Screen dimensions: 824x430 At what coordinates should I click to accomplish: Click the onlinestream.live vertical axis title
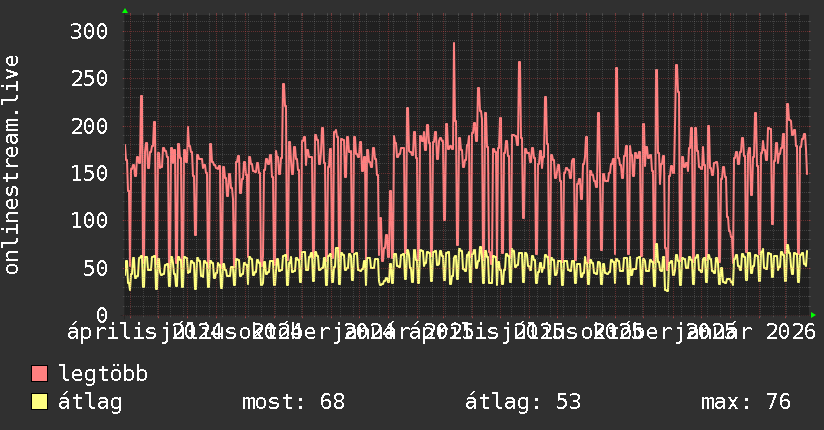12,165
